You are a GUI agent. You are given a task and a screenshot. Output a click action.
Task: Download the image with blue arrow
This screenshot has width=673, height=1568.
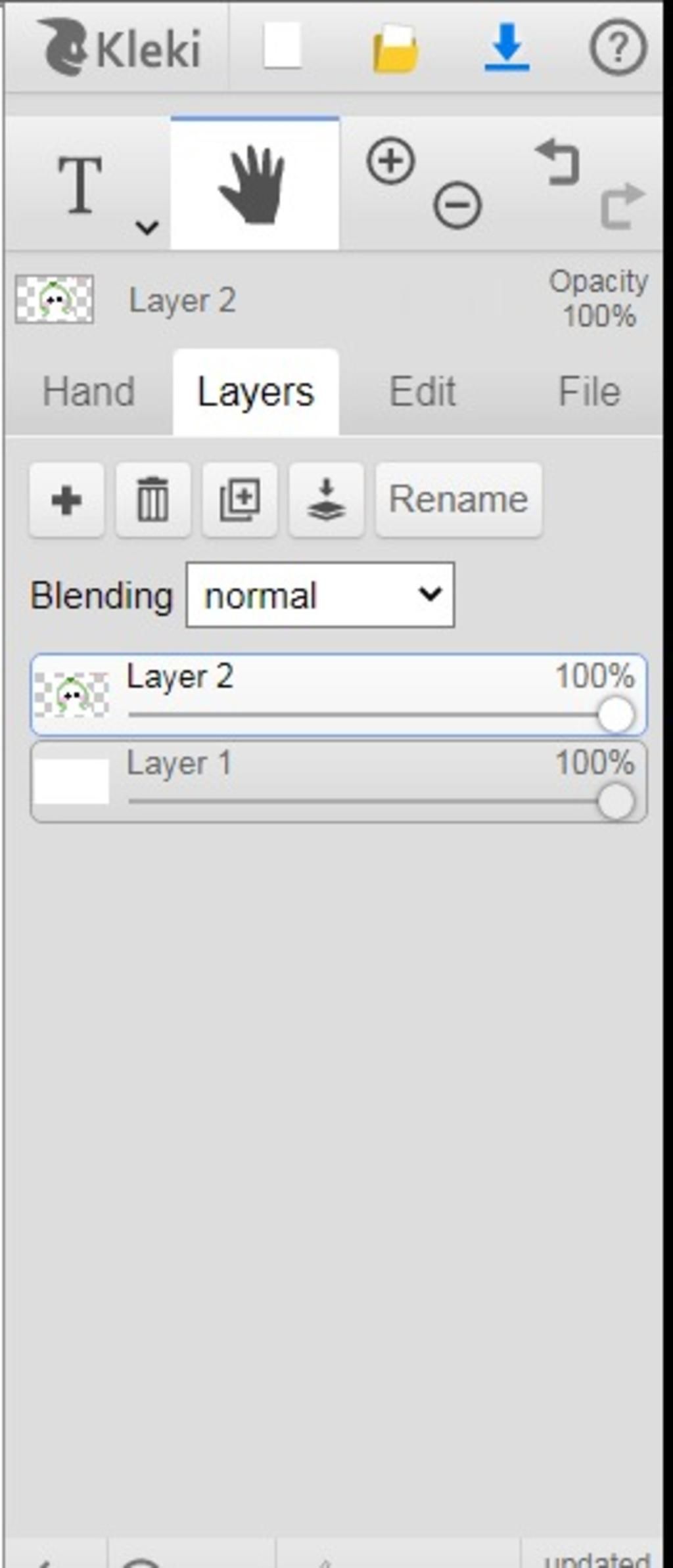click(507, 47)
